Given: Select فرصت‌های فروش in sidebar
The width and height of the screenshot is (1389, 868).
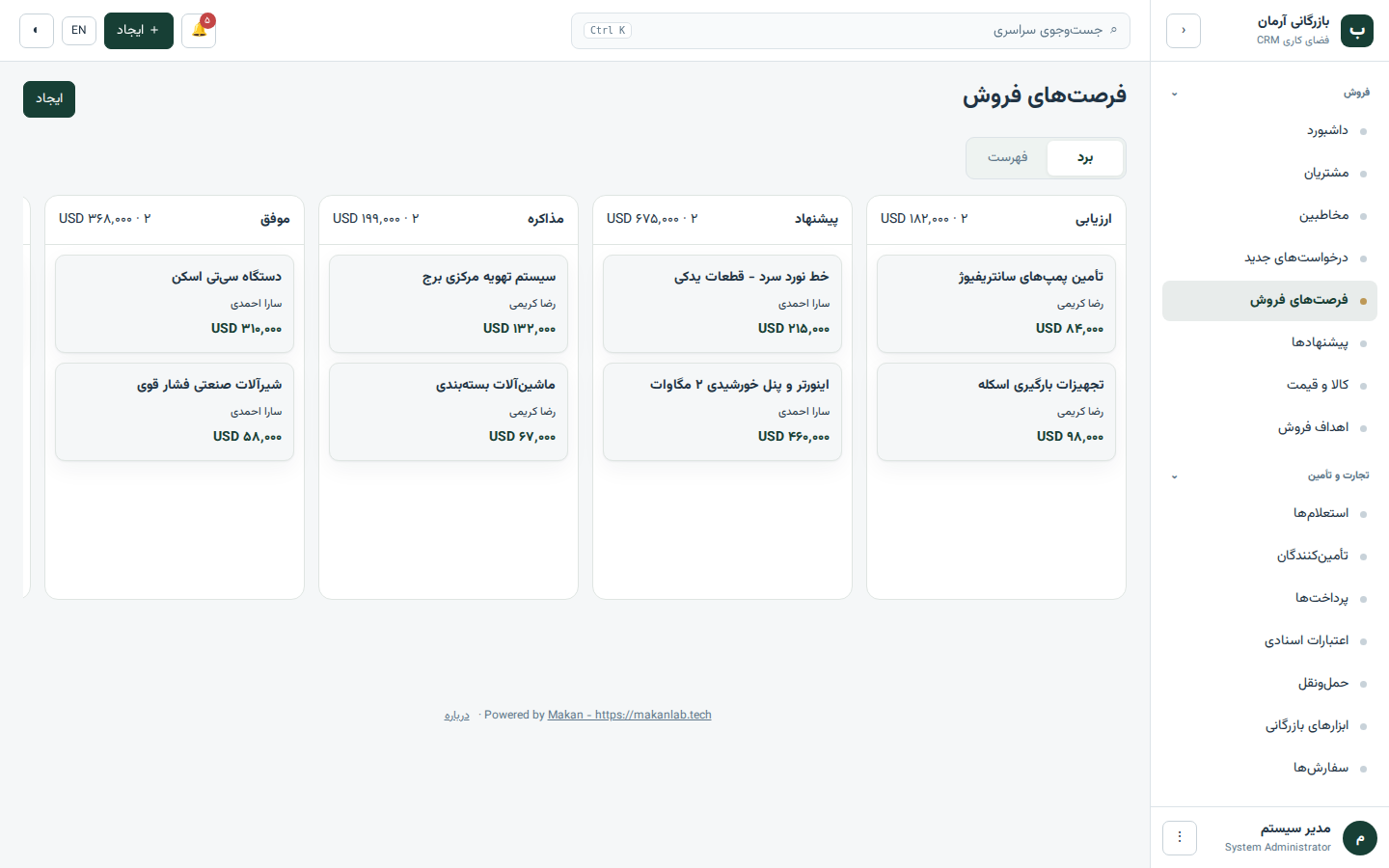Looking at the screenshot, I should (1269, 300).
